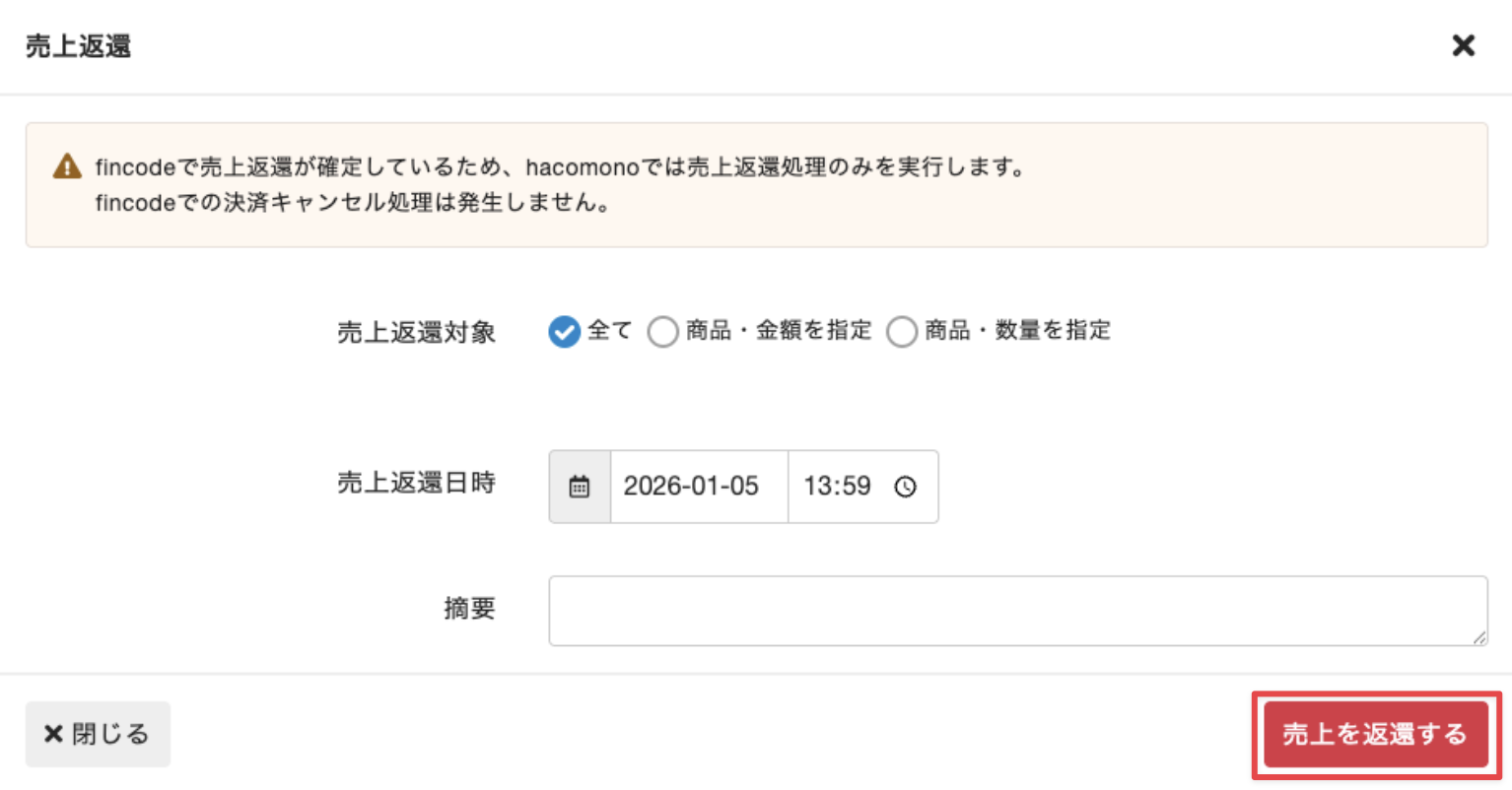Click the clock icon to set refund time

tap(907, 486)
